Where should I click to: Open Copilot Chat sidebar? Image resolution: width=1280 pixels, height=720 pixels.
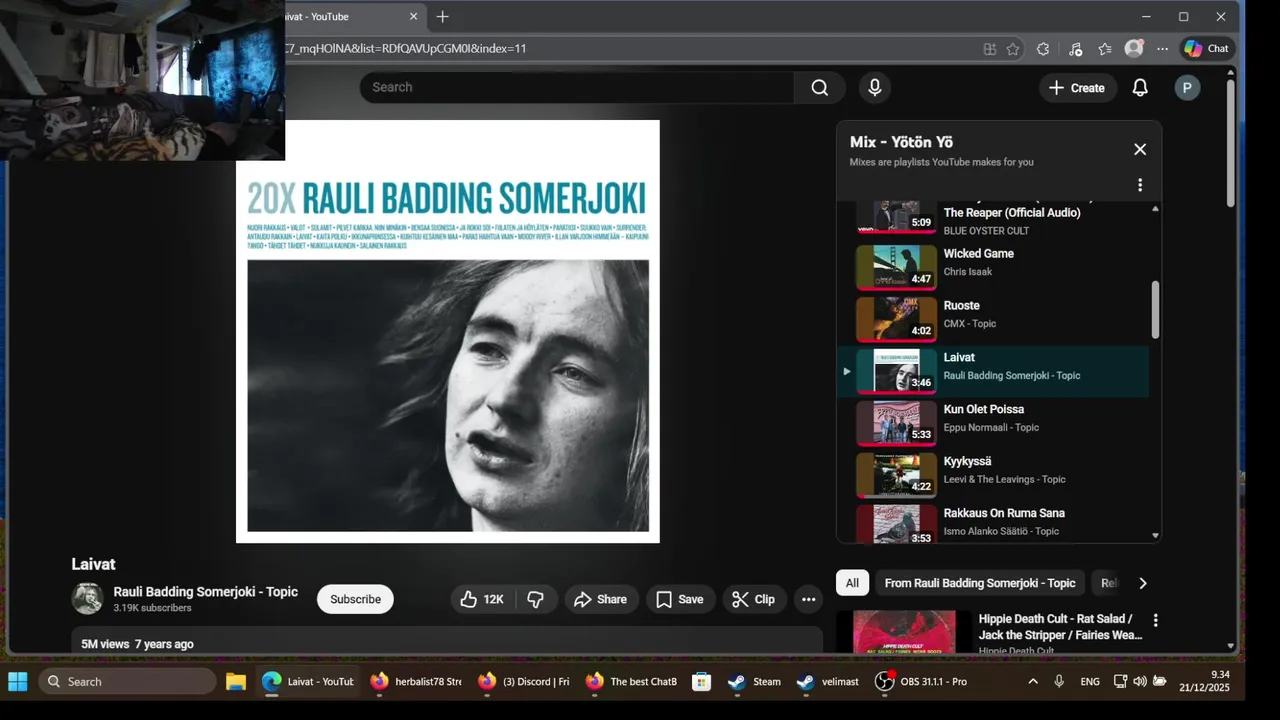(1206, 48)
